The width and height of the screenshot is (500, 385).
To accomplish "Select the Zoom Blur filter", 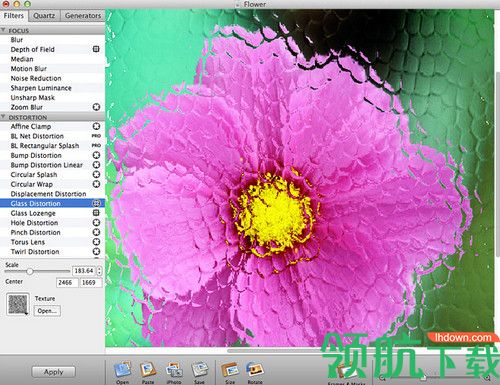I will tap(52, 107).
